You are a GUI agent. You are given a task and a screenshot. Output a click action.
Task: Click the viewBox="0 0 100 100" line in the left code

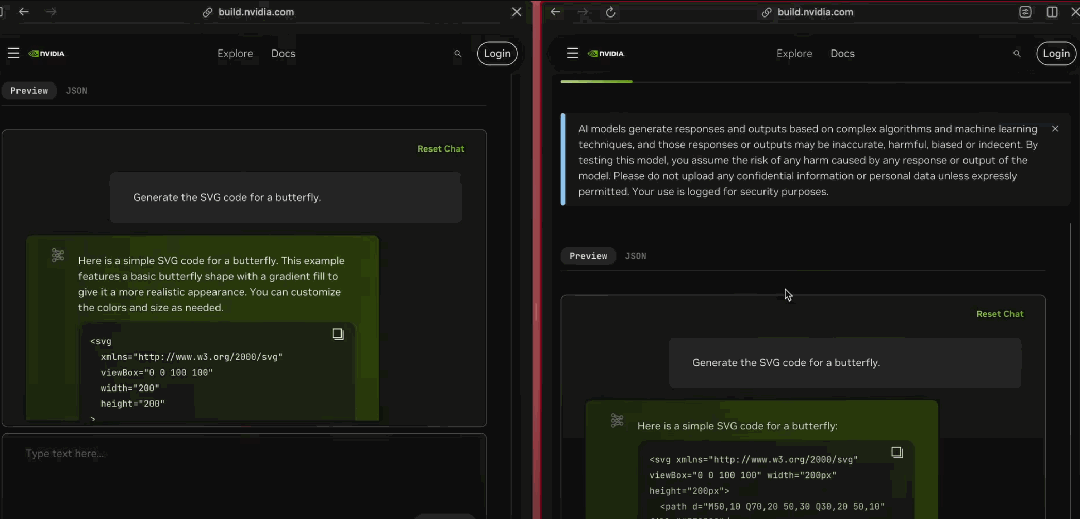point(157,372)
